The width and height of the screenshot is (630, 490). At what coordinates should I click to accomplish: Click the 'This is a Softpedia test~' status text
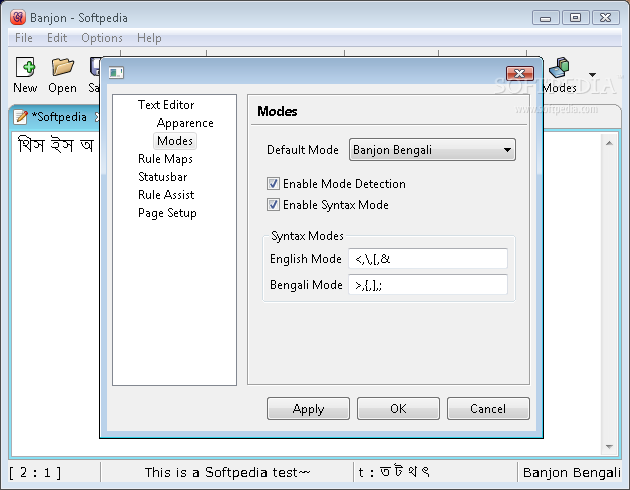(x=227, y=472)
